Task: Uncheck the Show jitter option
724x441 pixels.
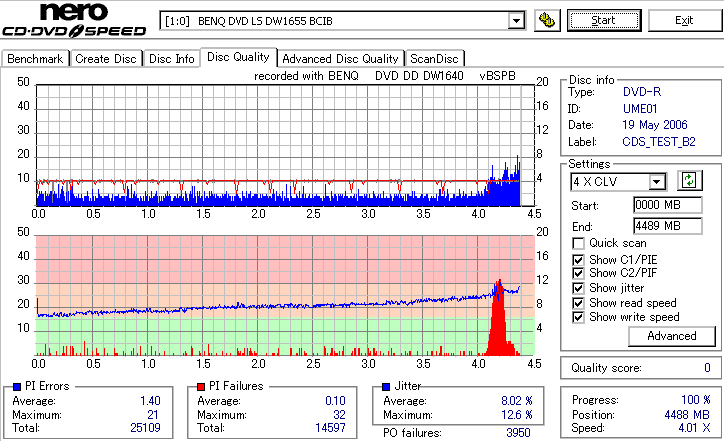Action: click(x=578, y=289)
